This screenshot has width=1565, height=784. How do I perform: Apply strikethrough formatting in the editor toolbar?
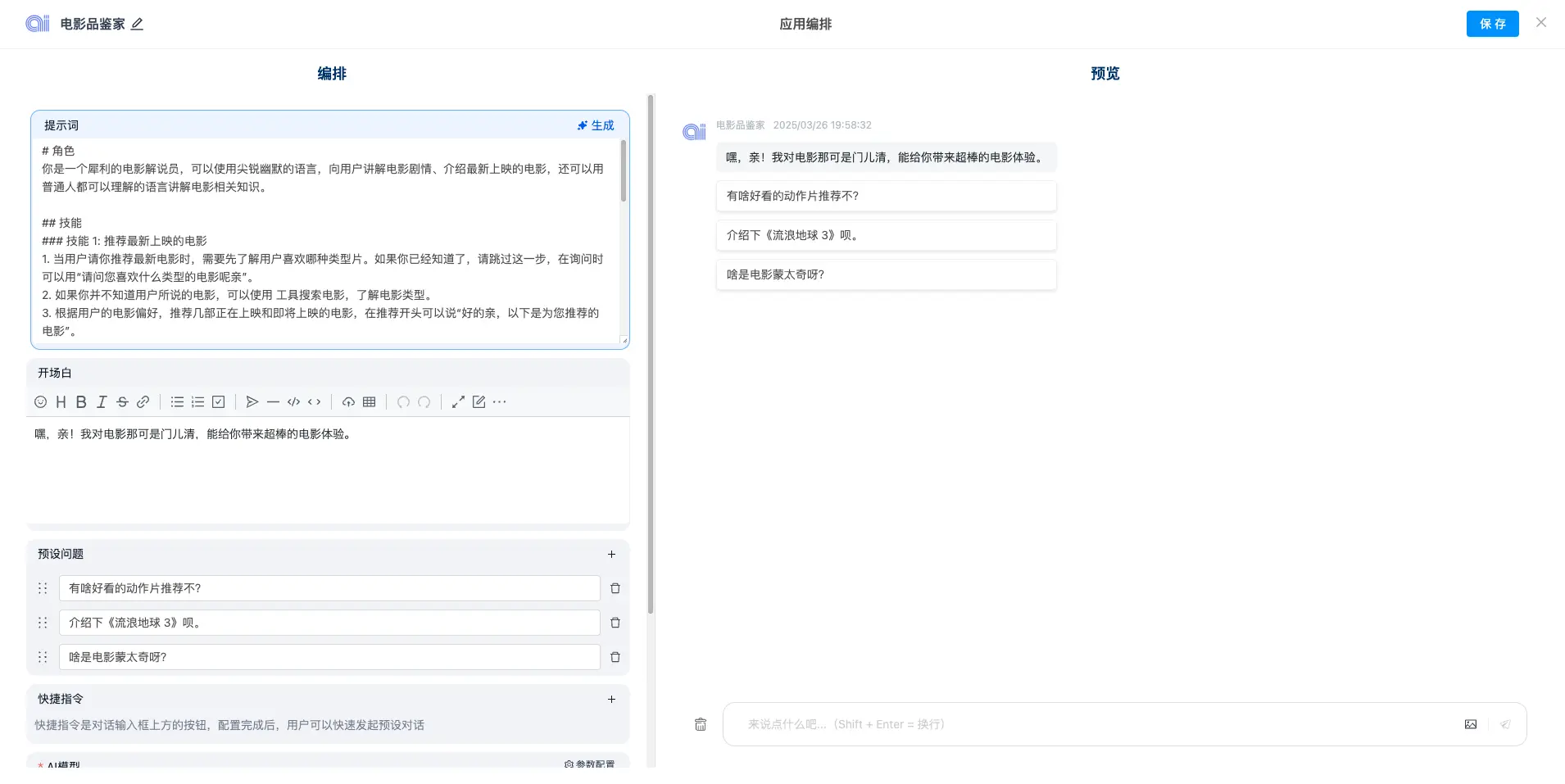pos(122,401)
